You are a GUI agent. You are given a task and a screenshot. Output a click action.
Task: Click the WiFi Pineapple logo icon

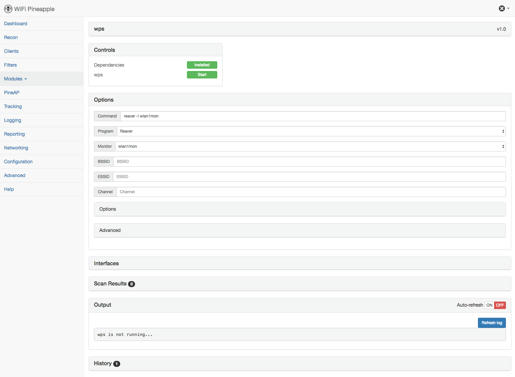(8, 9)
